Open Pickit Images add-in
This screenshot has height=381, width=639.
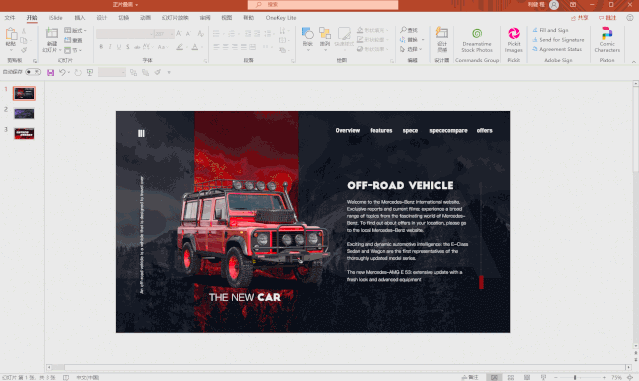pyautogui.click(x=513, y=40)
